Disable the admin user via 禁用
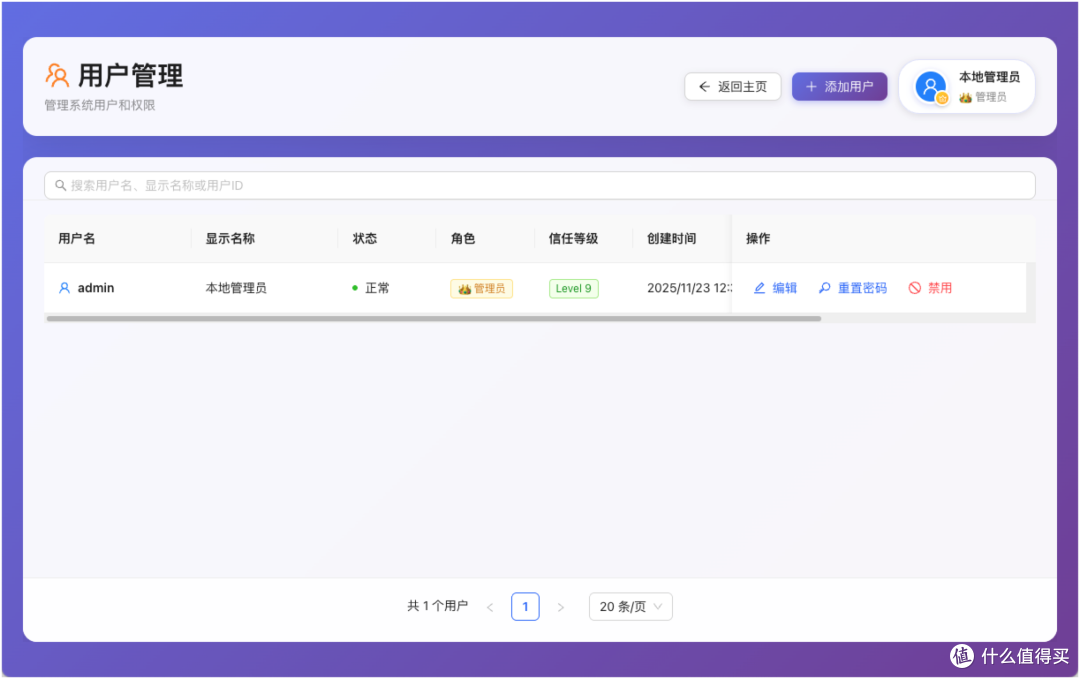Image resolution: width=1080 pixels, height=679 pixels. point(931,288)
